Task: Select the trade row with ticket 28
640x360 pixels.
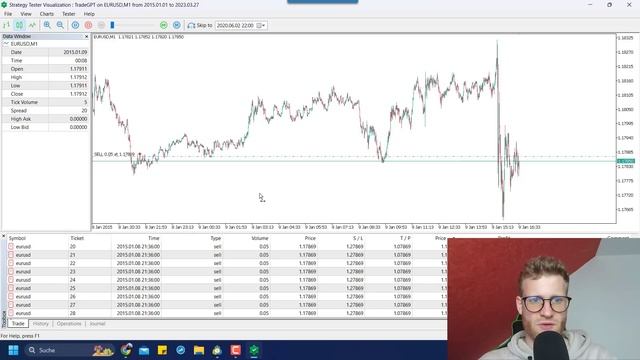Action: coord(227,313)
